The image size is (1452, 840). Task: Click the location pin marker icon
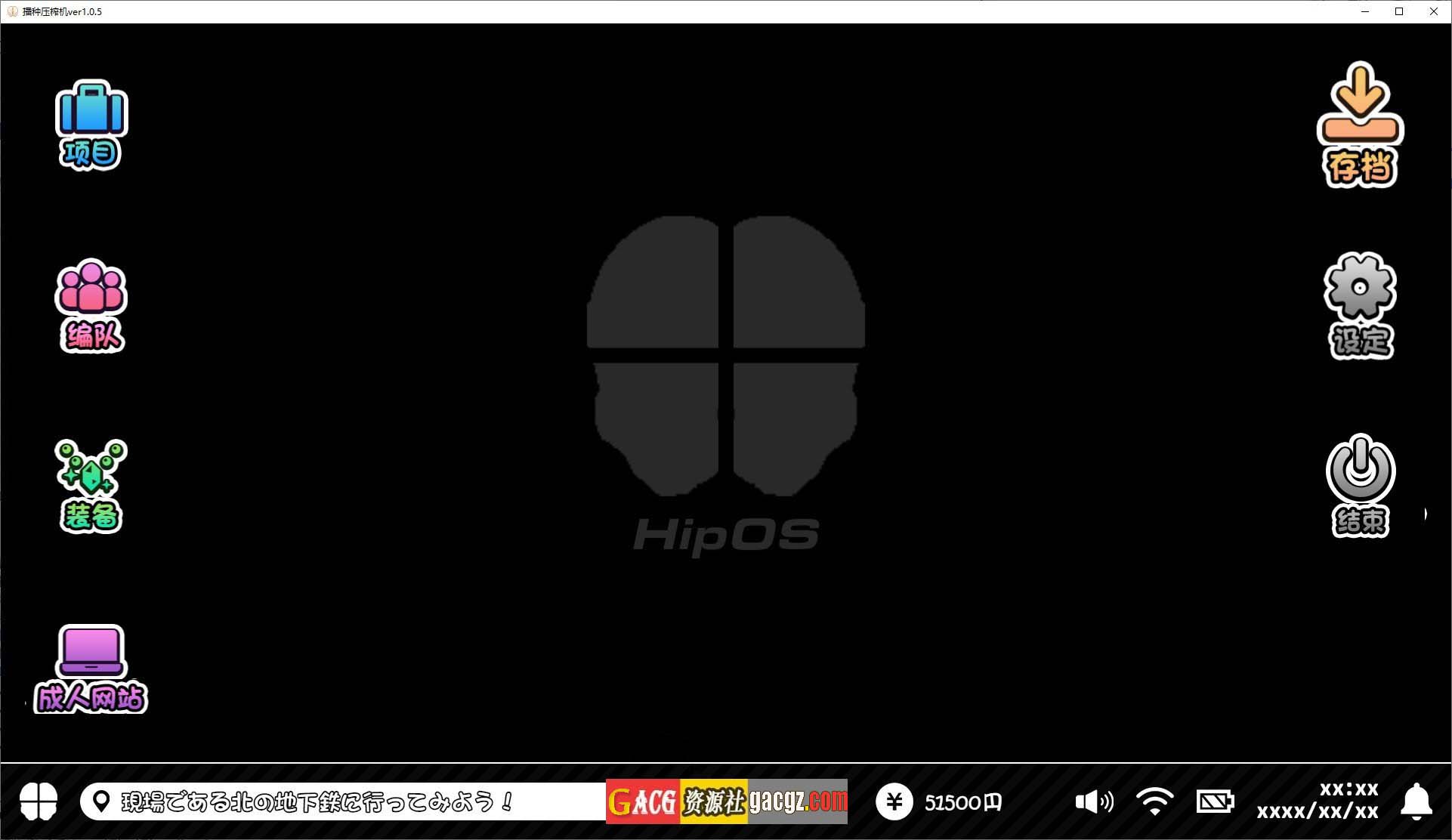click(x=101, y=801)
